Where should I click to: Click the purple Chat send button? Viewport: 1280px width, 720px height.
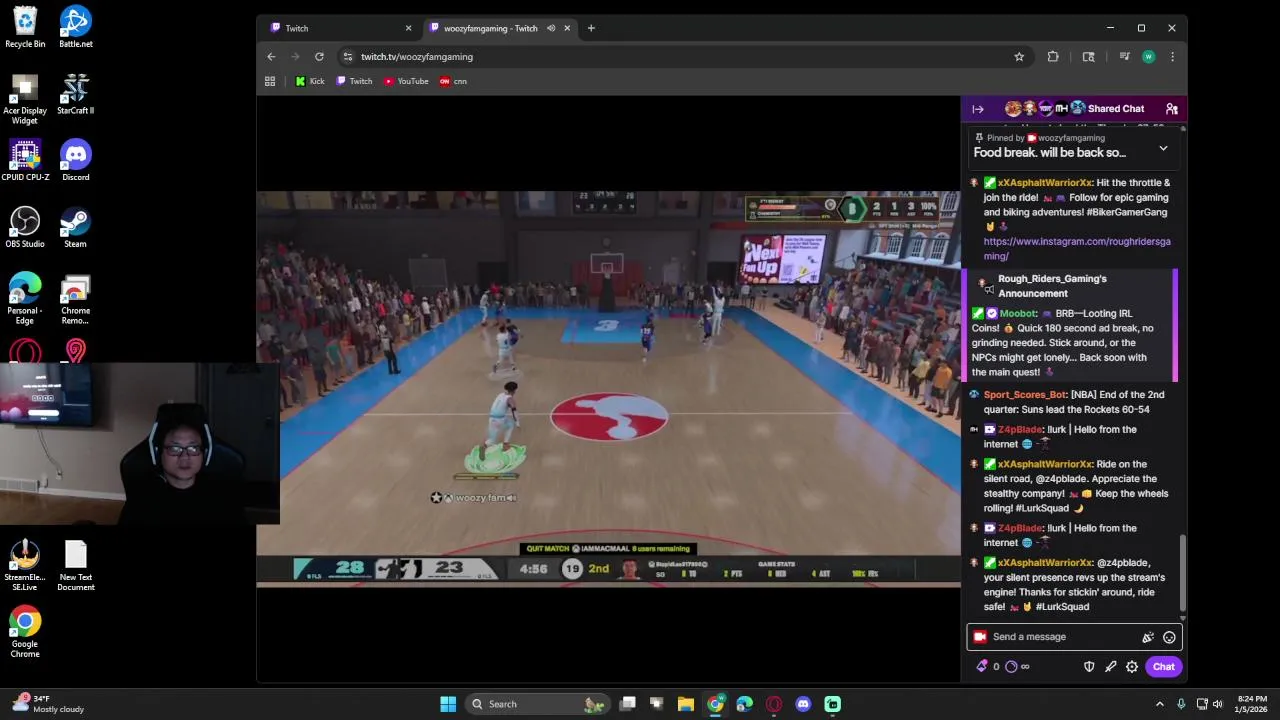pos(1163,667)
